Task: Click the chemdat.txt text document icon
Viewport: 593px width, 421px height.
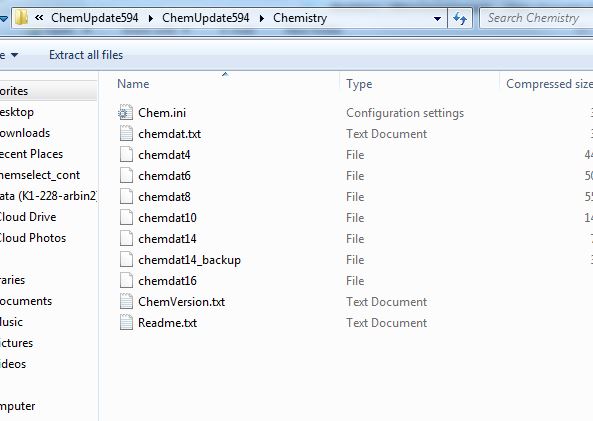Action: 126,134
